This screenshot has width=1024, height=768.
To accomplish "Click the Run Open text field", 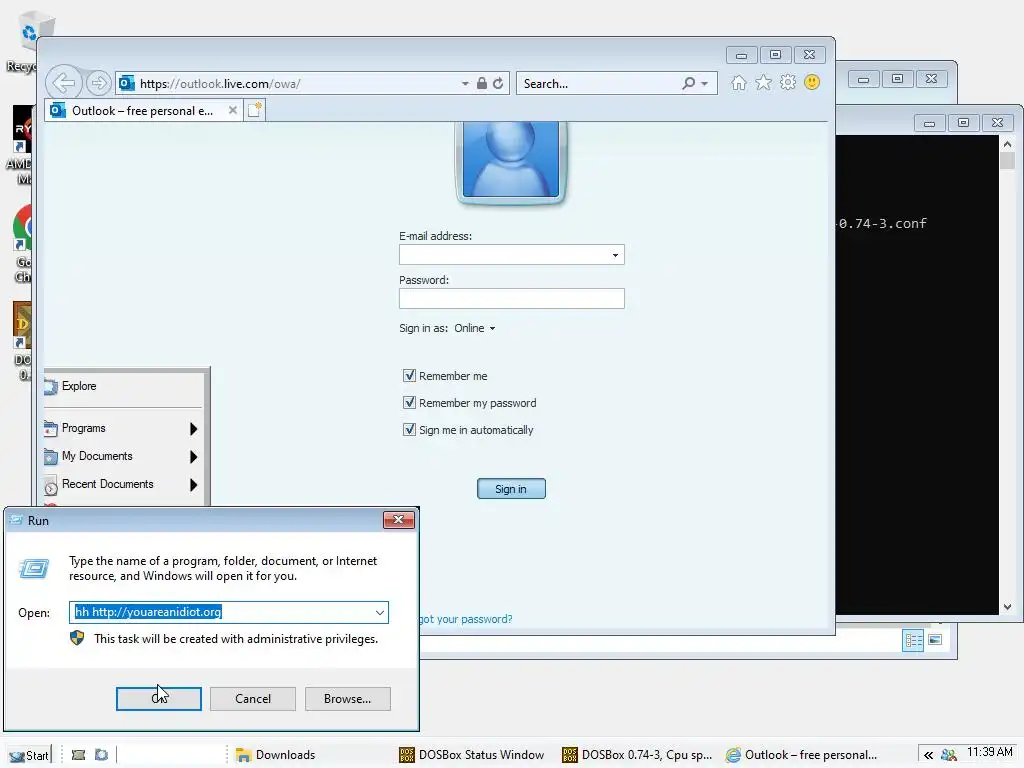I will [x=229, y=612].
